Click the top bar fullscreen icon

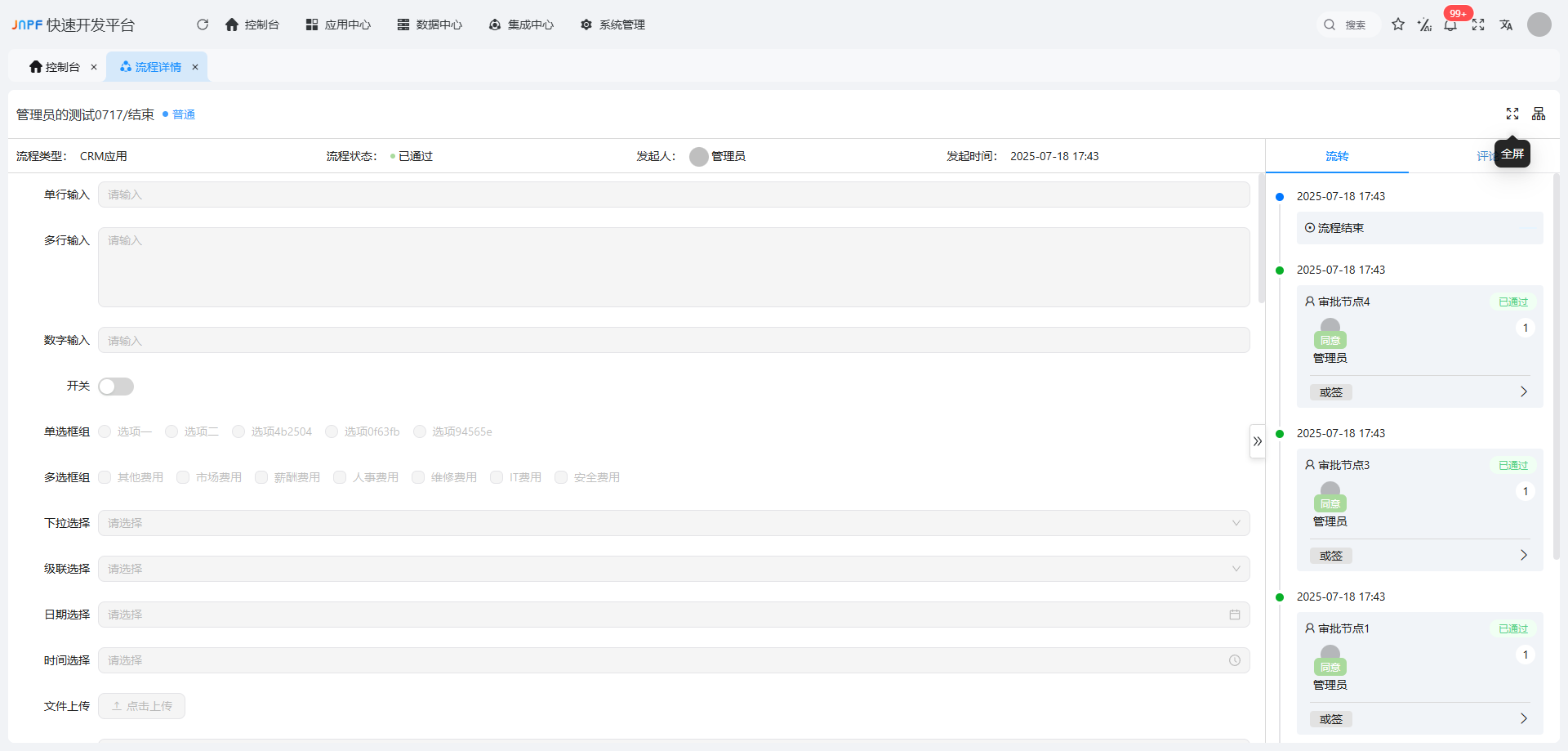(1478, 25)
